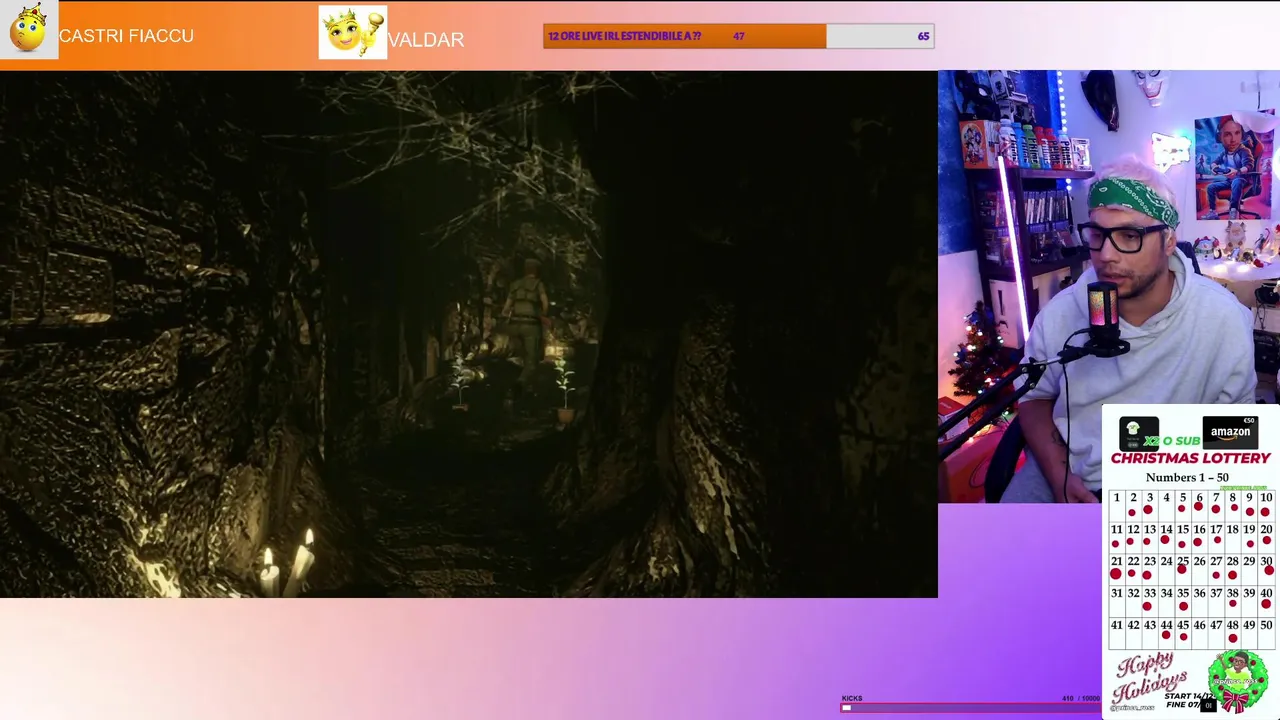
Task: Click the Amazon €50 gift card icon
Action: tap(1230, 432)
